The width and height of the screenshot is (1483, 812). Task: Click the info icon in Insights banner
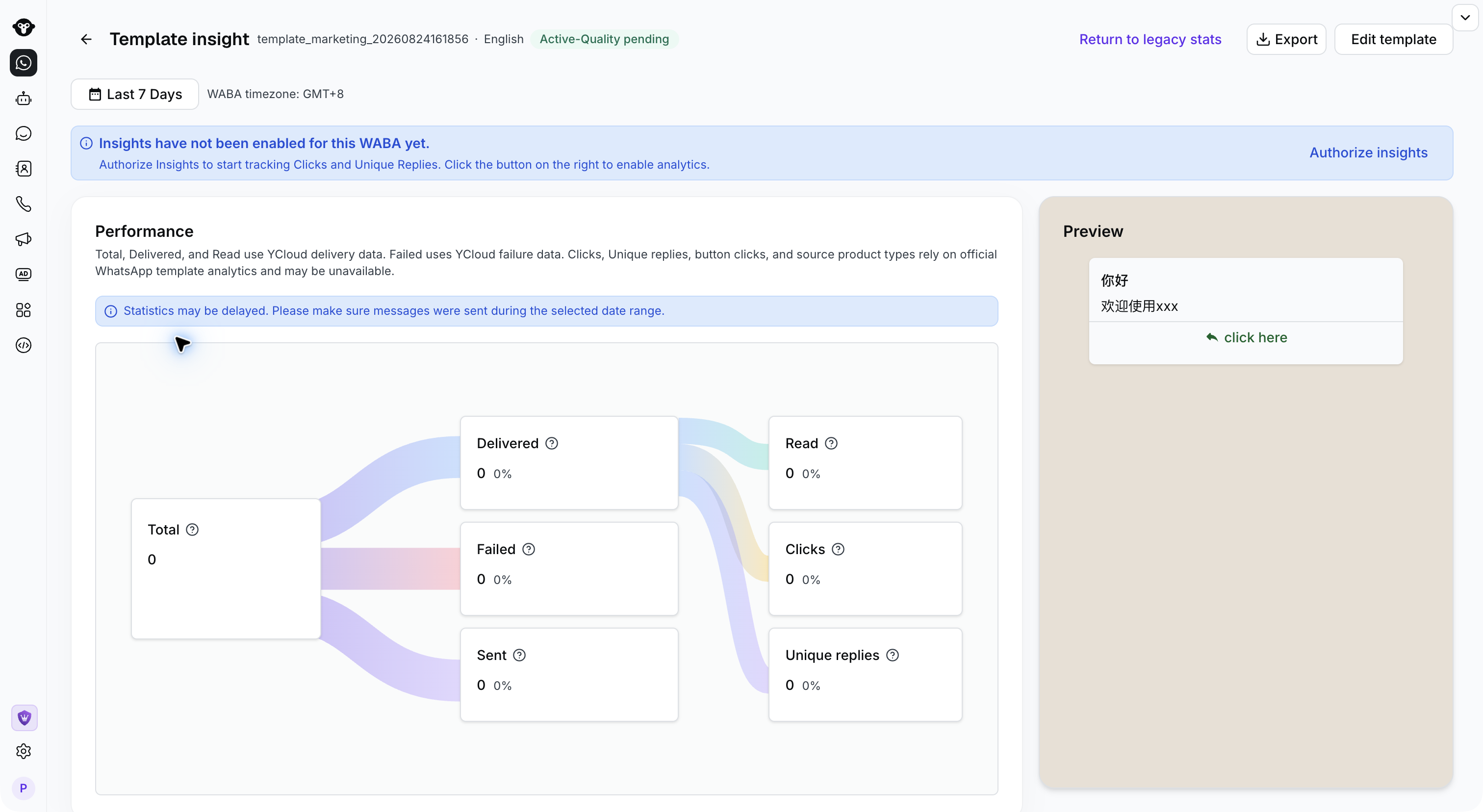86,143
